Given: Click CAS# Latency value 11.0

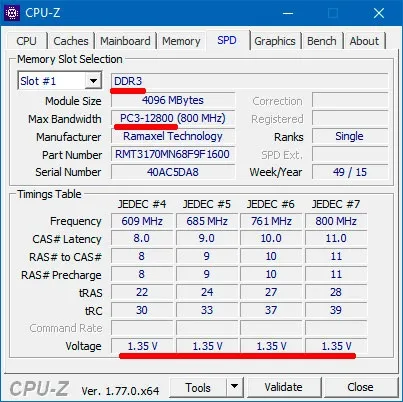Looking at the screenshot, I should click(x=336, y=238).
